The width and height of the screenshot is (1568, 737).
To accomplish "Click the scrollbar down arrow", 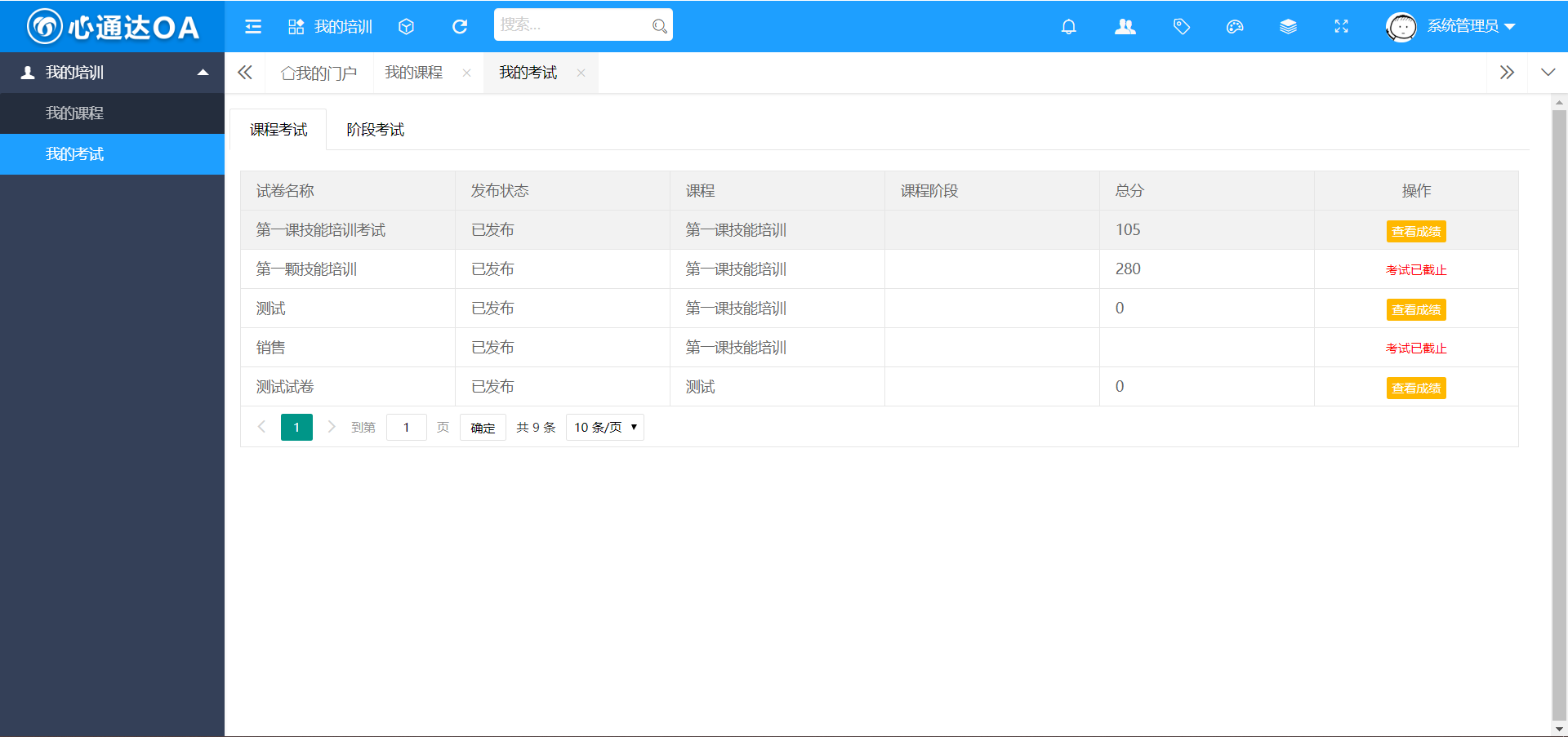I will pos(1559,729).
